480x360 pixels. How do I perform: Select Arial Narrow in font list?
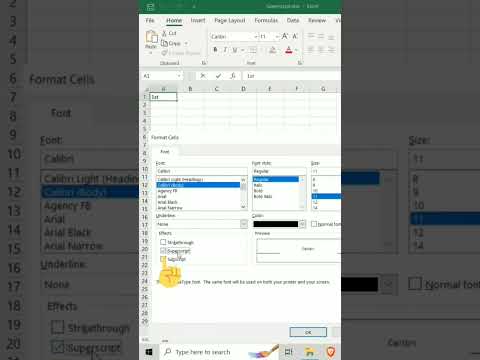(x=198, y=208)
